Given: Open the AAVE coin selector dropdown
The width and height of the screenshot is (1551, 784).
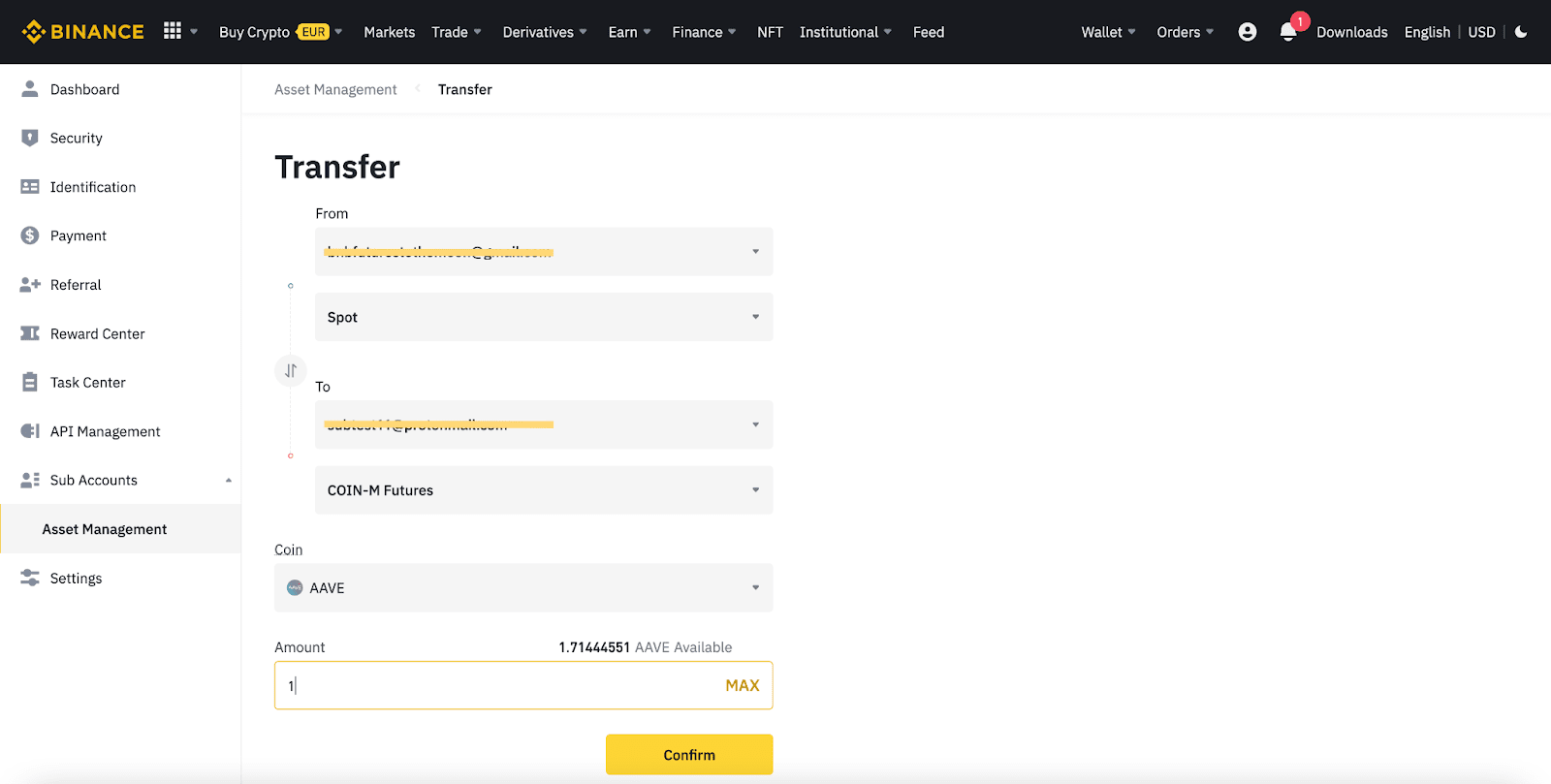Looking at the screenshot, I should coord(523,588).
